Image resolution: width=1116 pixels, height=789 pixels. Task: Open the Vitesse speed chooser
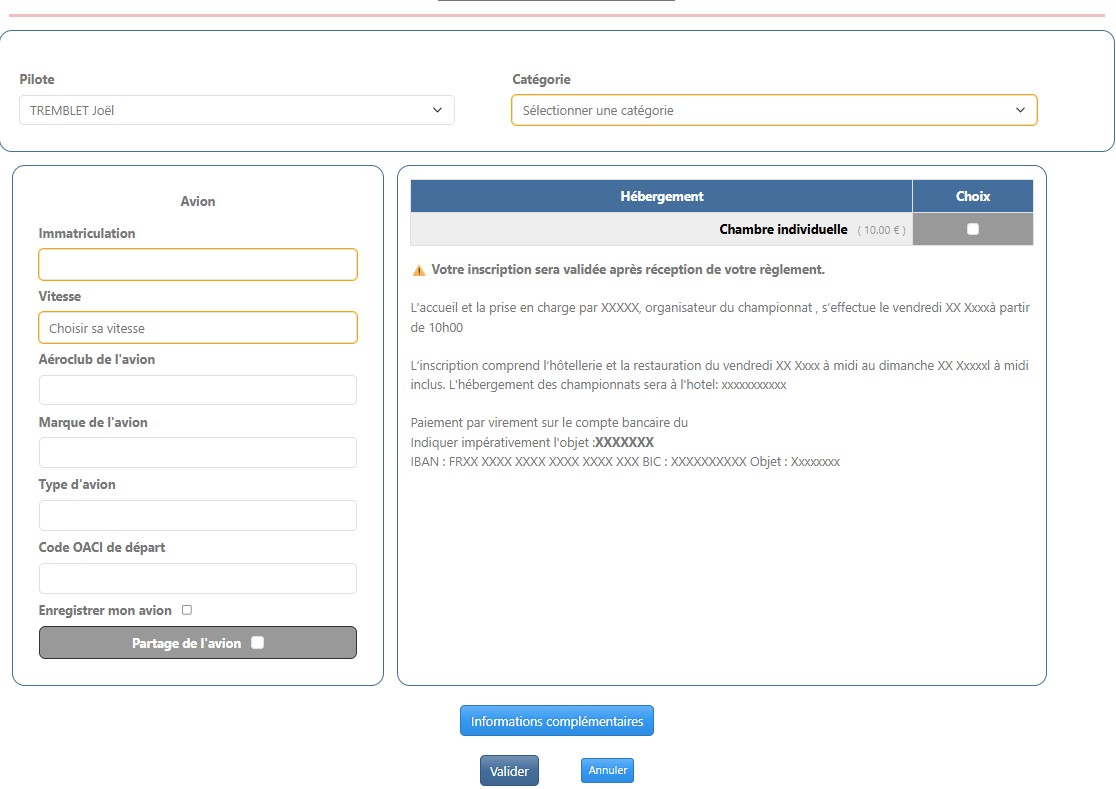pyautogui.click(x=198, y=328)
